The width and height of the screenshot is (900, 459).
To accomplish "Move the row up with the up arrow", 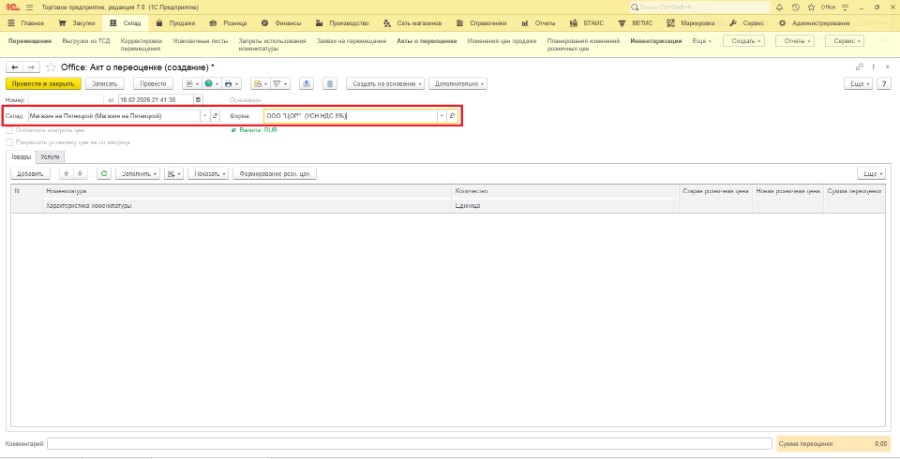I will [x=67, y=173].
